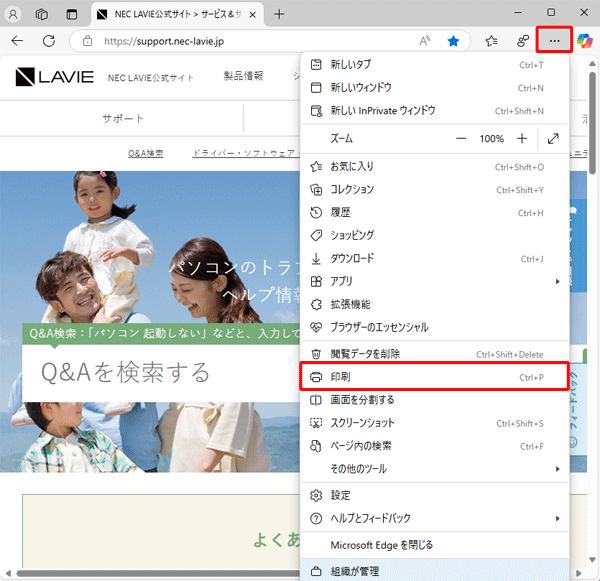Follow the Q&A検索 link
The image size is (600, 581).
point(145,153)
